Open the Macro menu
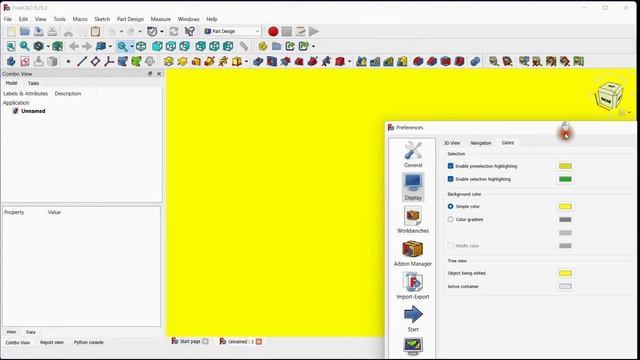The image size is (640, 360). pos(80,19)
